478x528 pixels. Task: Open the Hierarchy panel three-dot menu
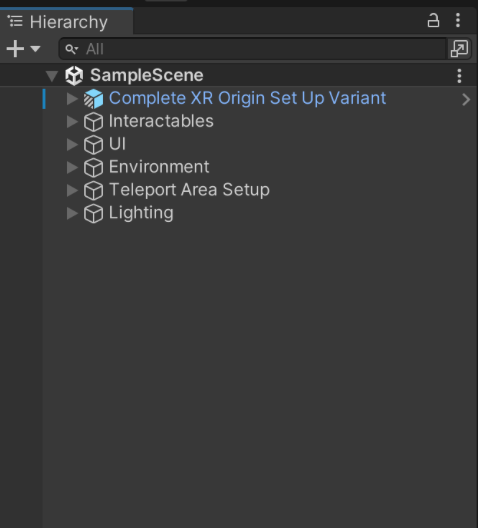(x=458, y=21)
